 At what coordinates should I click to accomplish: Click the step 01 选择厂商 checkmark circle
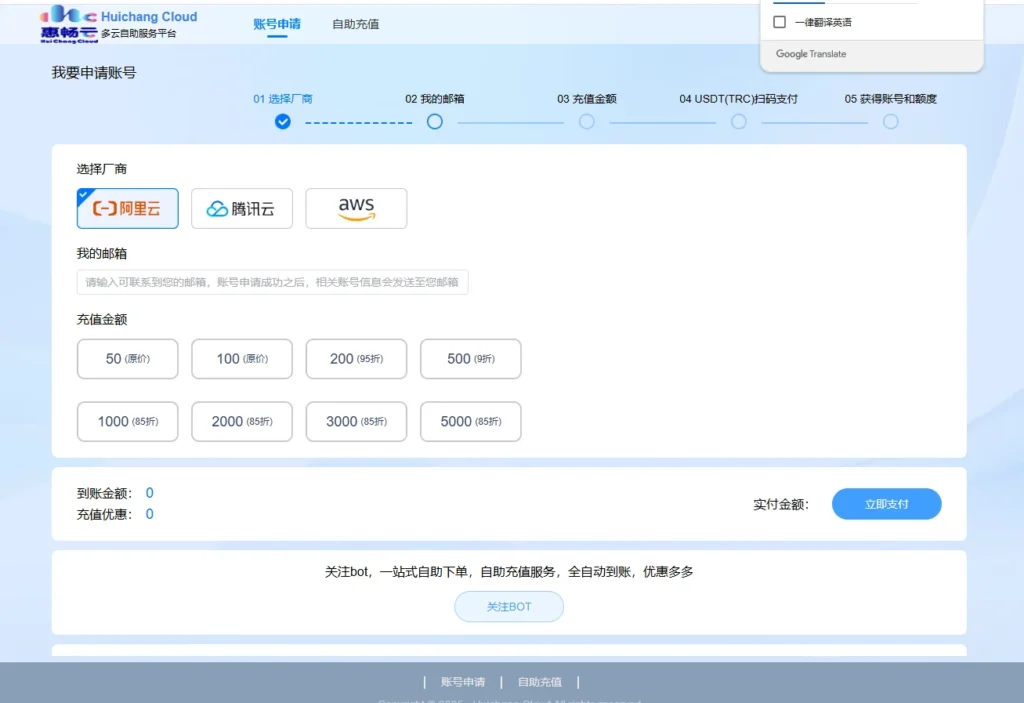[283, 122]
